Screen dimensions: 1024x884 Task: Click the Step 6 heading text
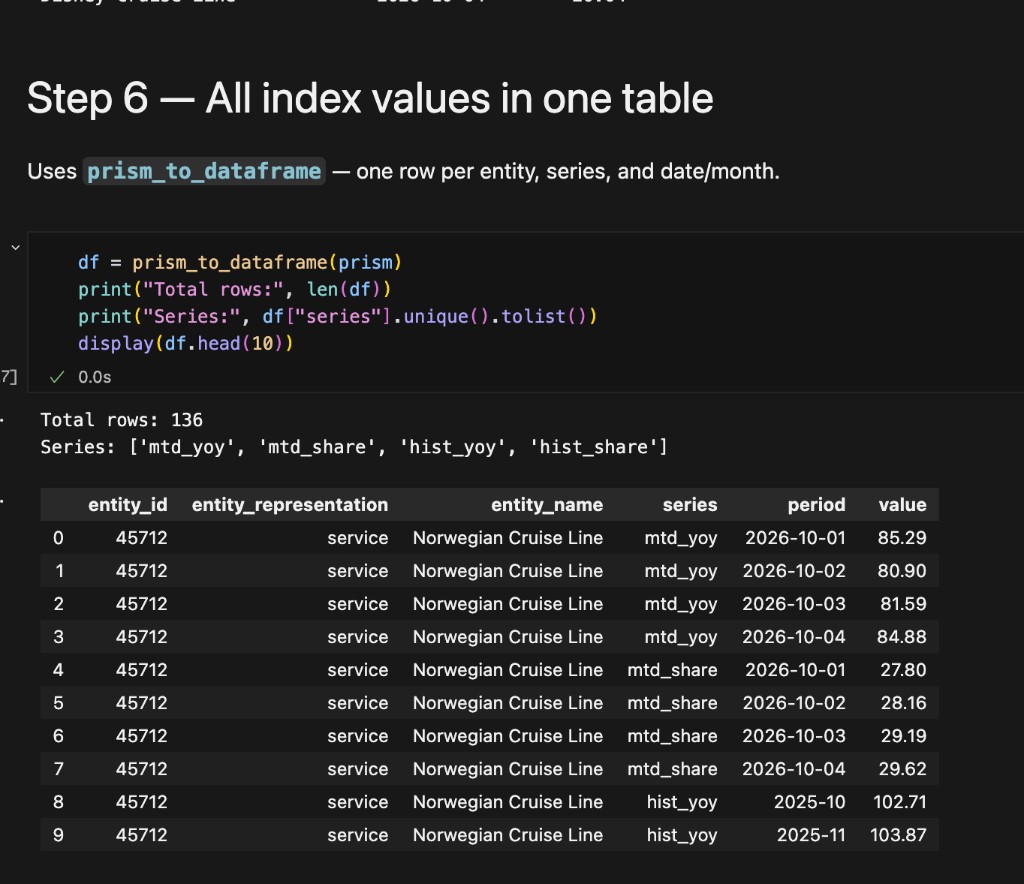[x=370, y=99]
